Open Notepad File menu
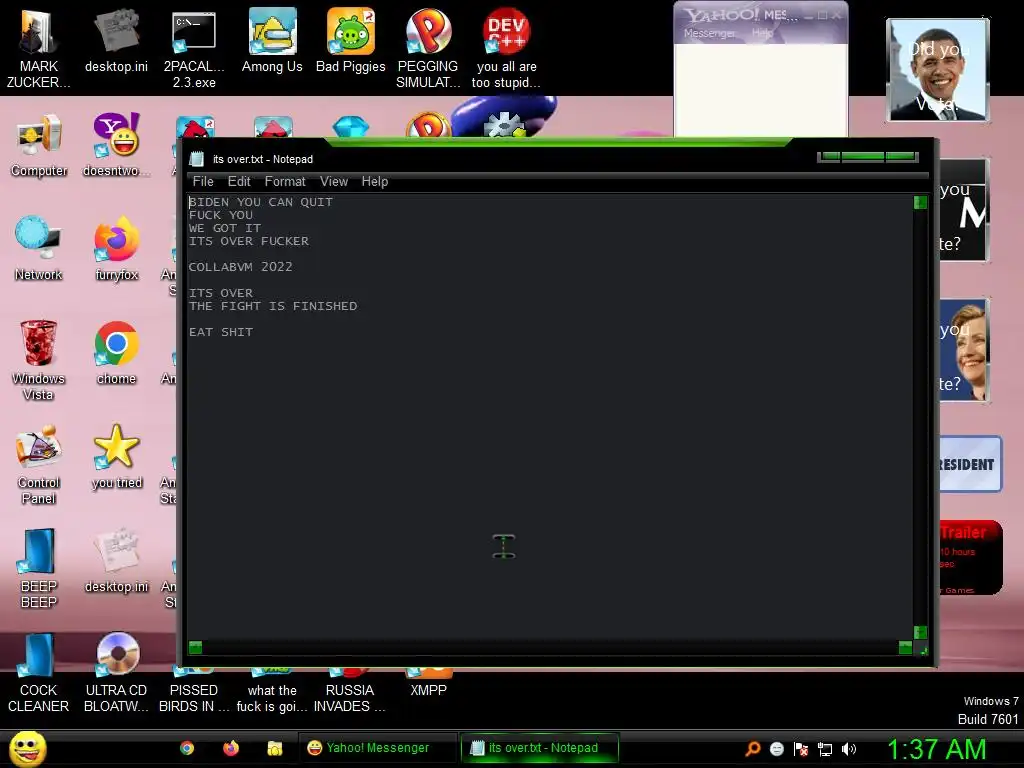The width and height of the screenshot is (1024, 768). click(203, 182)
